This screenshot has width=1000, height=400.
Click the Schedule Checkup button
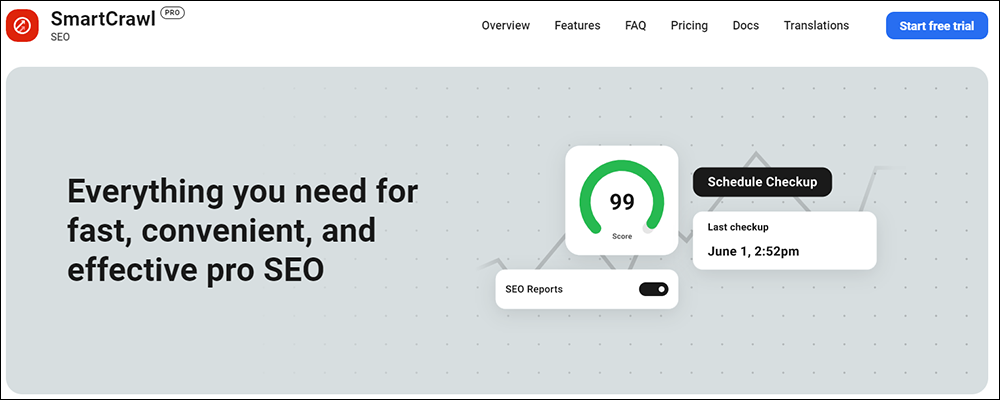coord(762,182)
